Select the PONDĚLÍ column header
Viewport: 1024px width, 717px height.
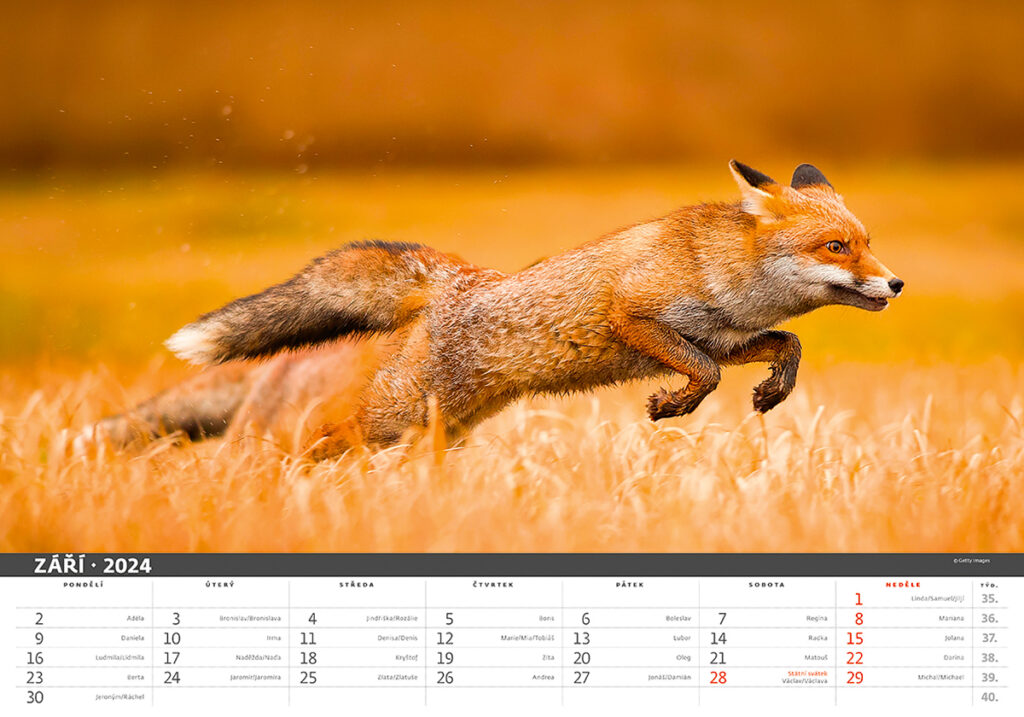pos(83,584)
